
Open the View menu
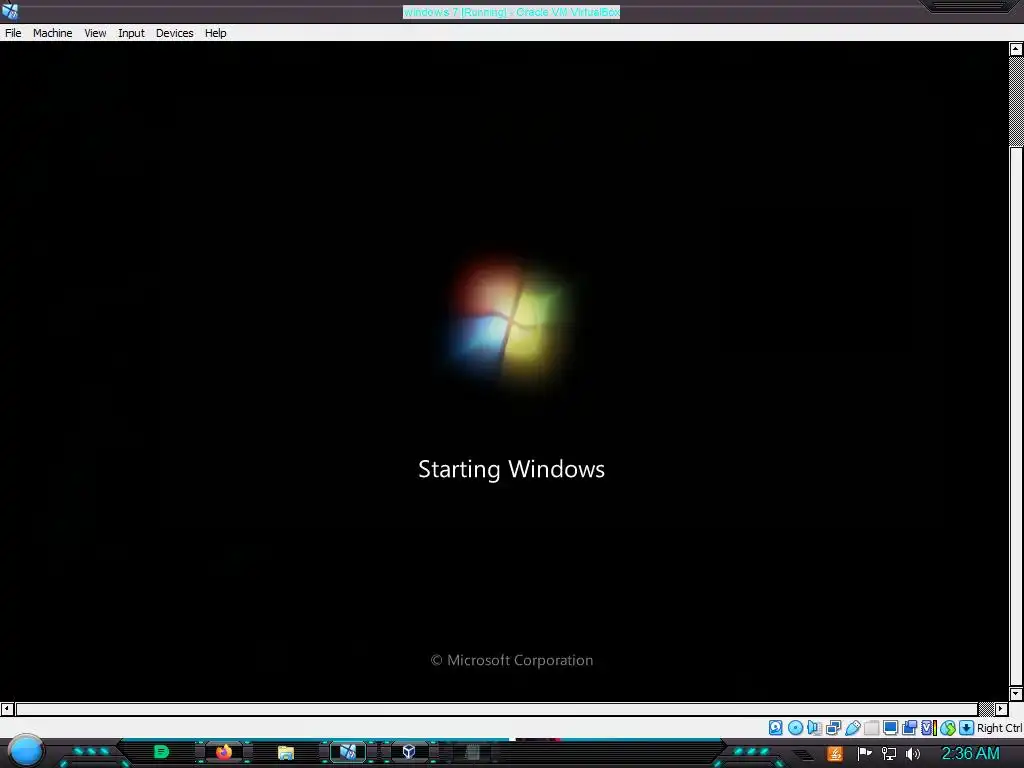[95, 33]
